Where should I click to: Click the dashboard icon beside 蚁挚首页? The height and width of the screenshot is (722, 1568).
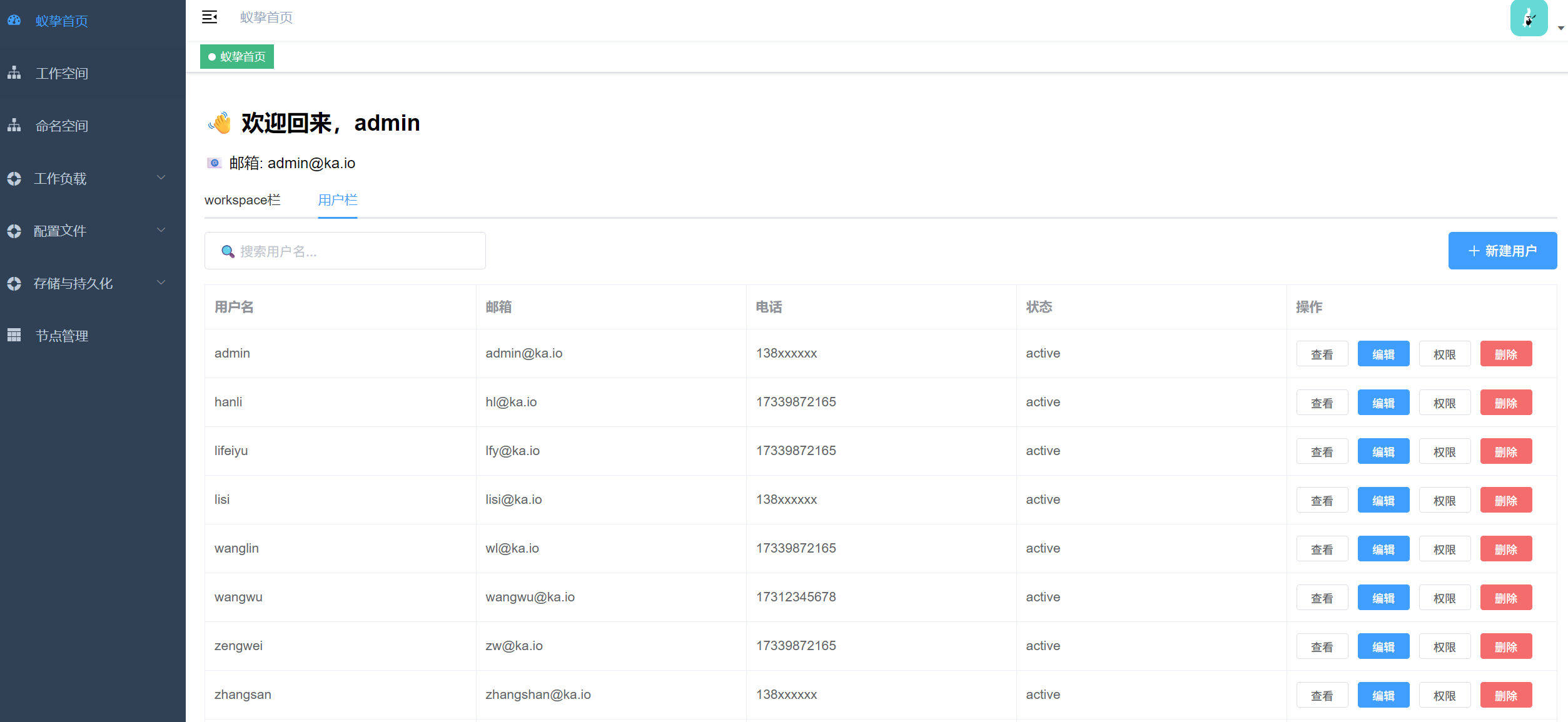[14, 21]
